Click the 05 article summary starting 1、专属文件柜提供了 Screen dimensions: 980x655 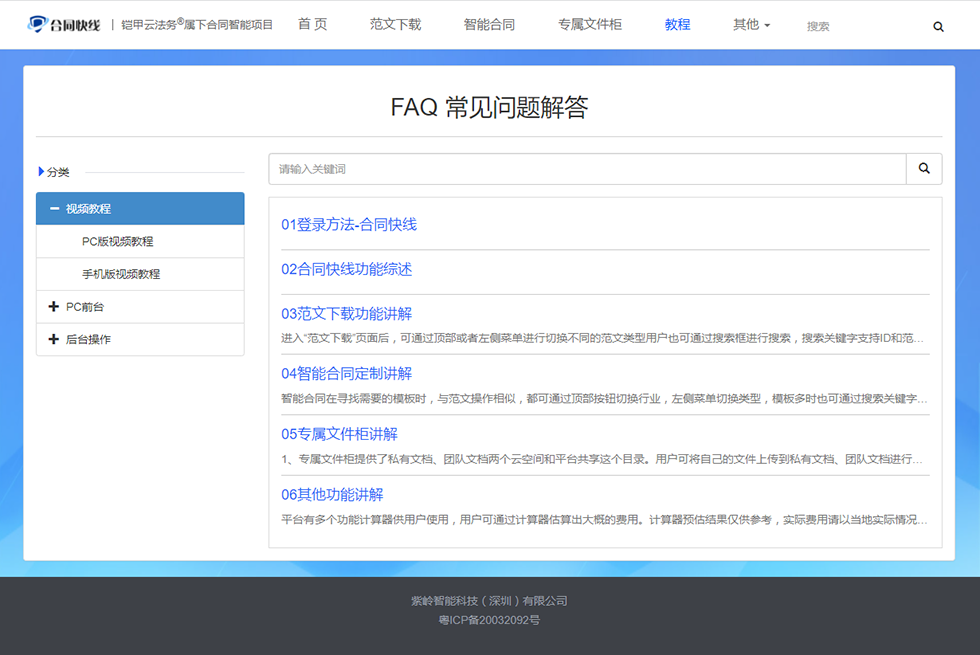click(602, 459)
